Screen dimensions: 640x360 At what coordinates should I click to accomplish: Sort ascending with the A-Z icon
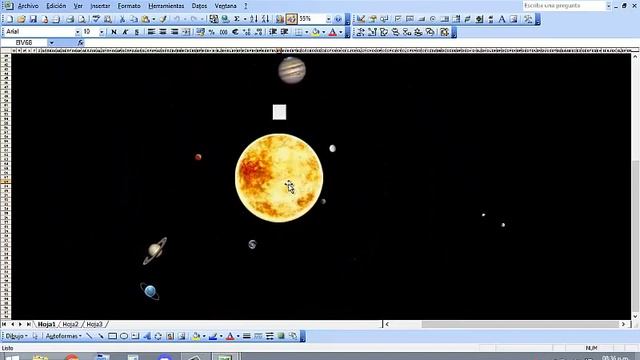(254, 19)
